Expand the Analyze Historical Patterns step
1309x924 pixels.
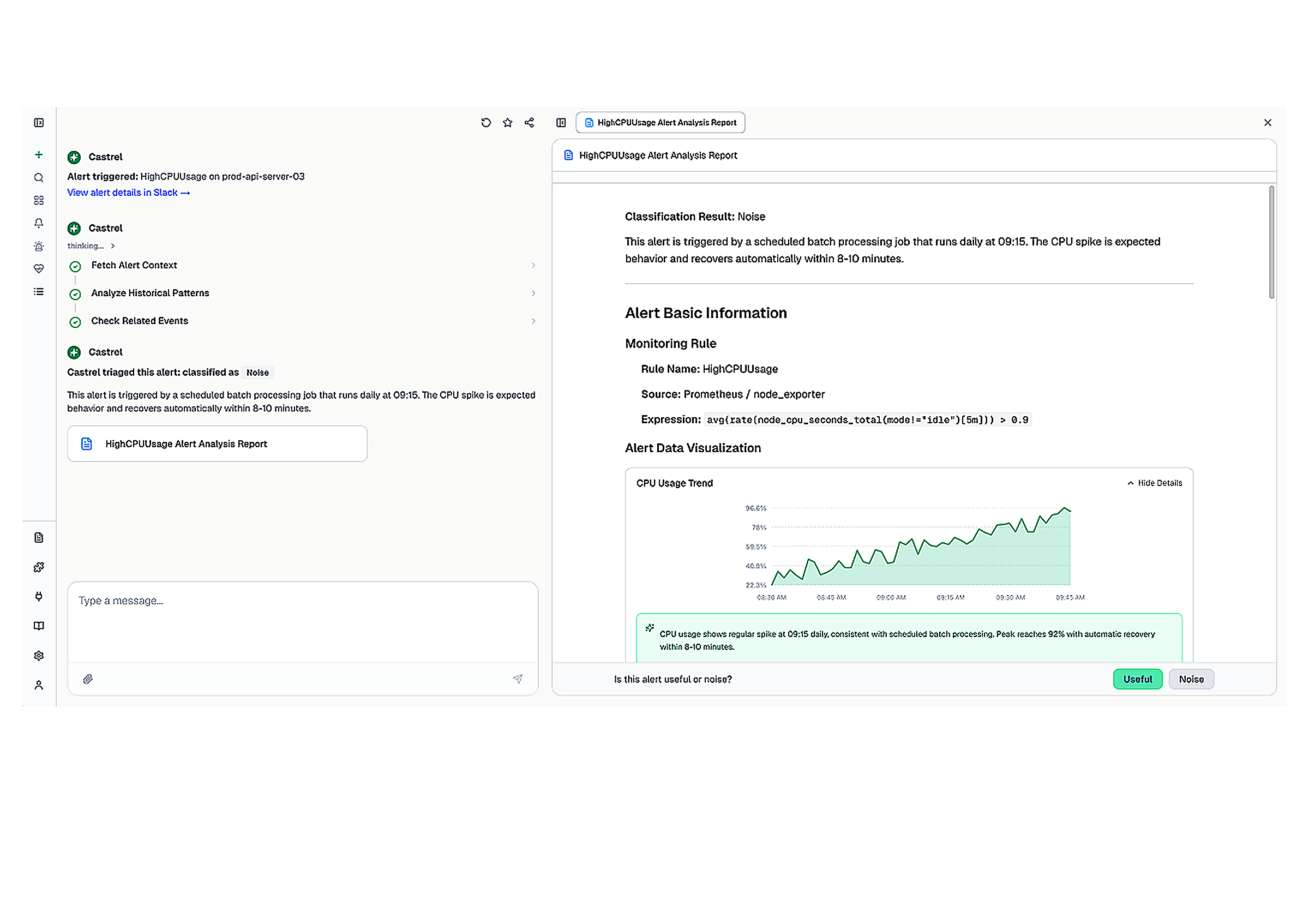(x=533, y=293)
